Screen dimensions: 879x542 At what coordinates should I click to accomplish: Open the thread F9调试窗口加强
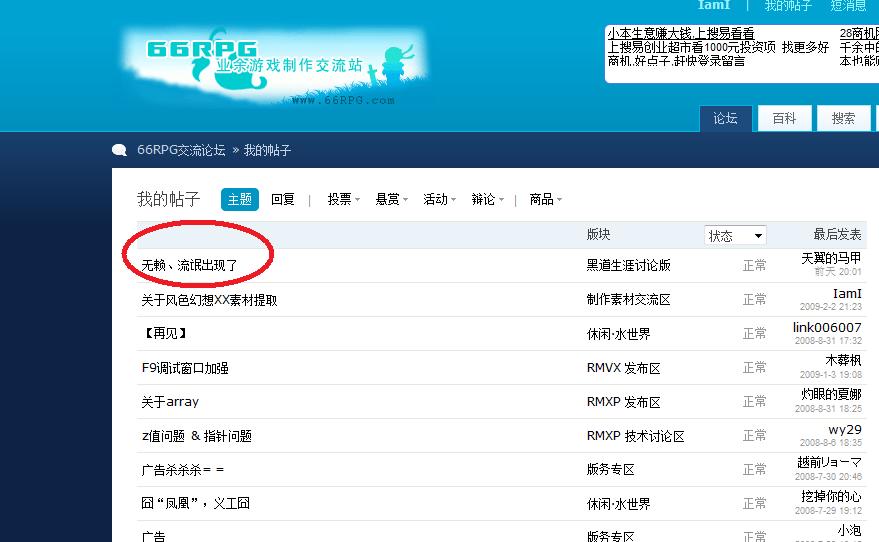coord(185,368)
